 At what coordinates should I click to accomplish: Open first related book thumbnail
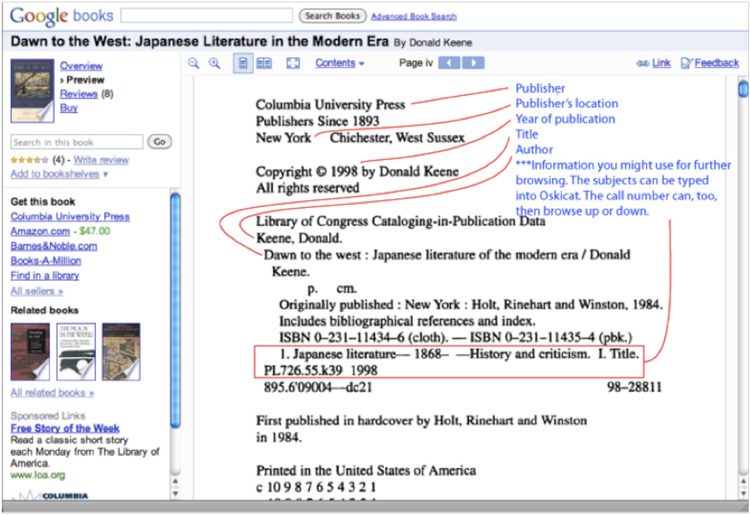(x=30, y=352)
